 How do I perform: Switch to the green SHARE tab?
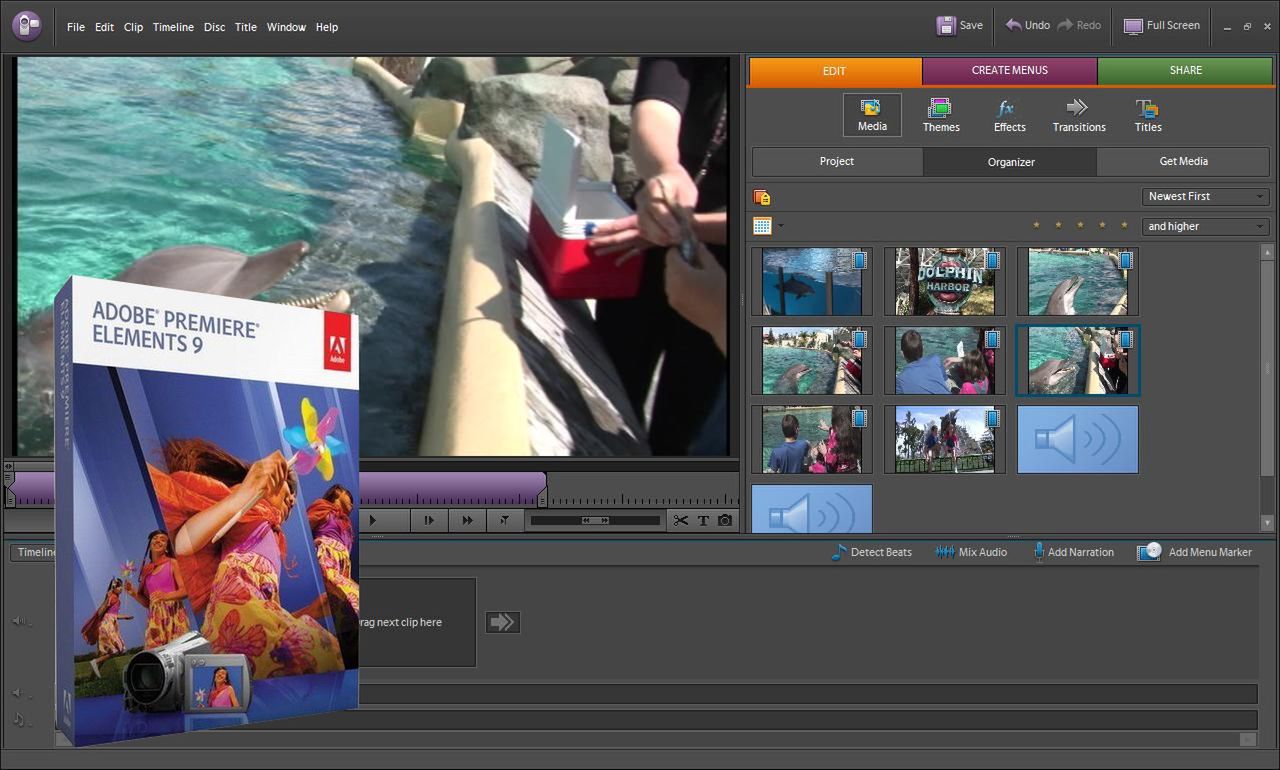[1185, 71]
